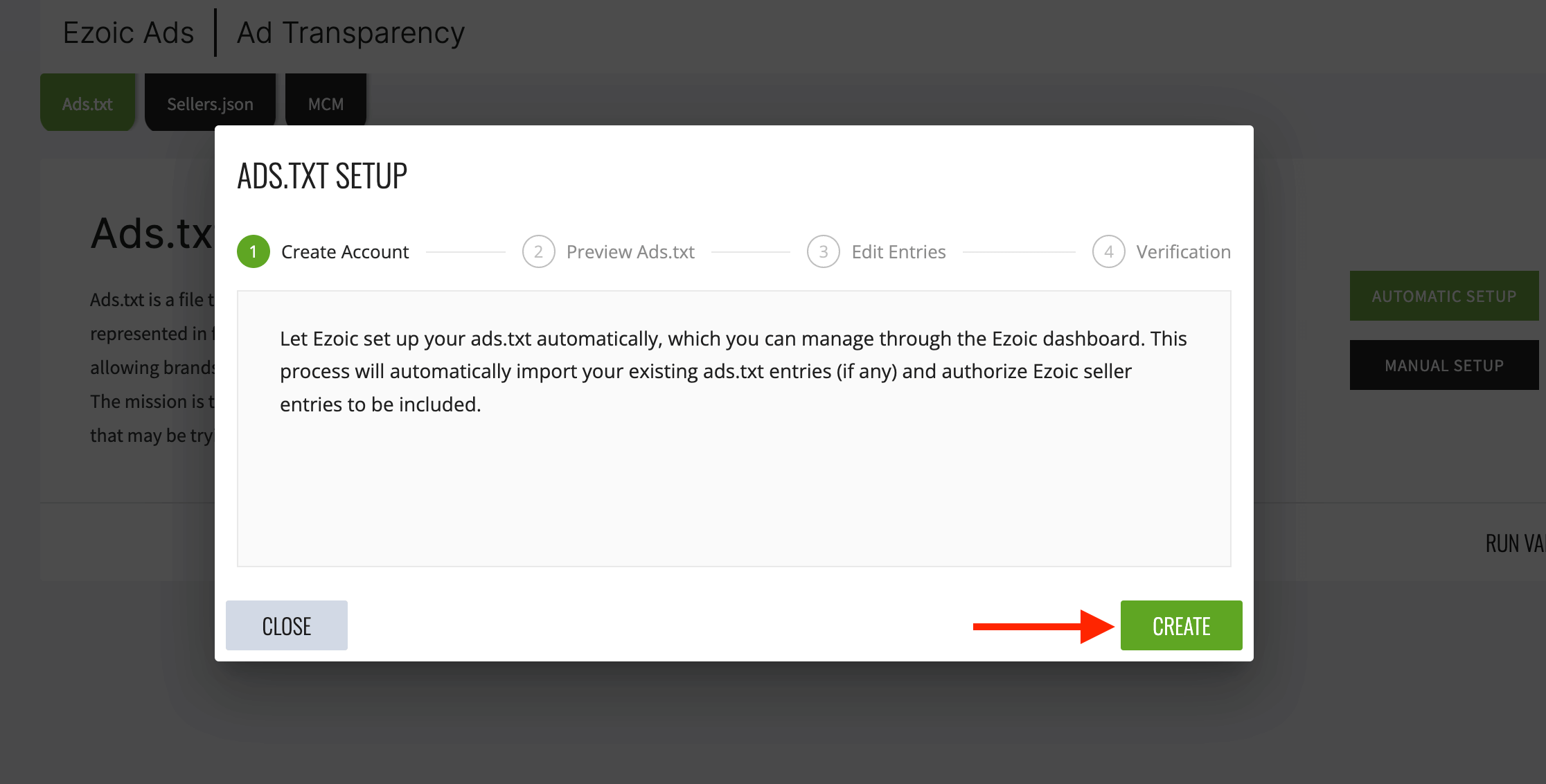The width and height of the screenshot is (1546, 784).
Task: Click the CLOSE button in dialog
Action: [287, 625]
